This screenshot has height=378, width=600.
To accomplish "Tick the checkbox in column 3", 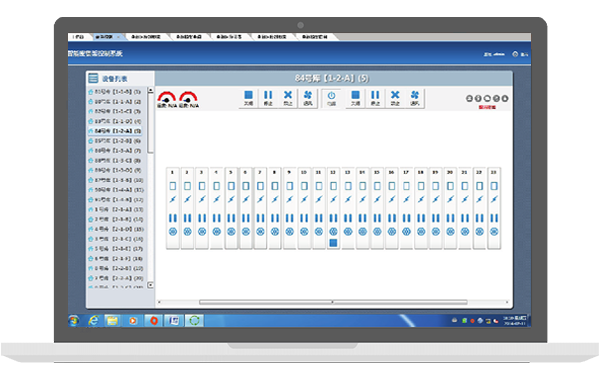I will pyautogui.click(x=202, y=186).
